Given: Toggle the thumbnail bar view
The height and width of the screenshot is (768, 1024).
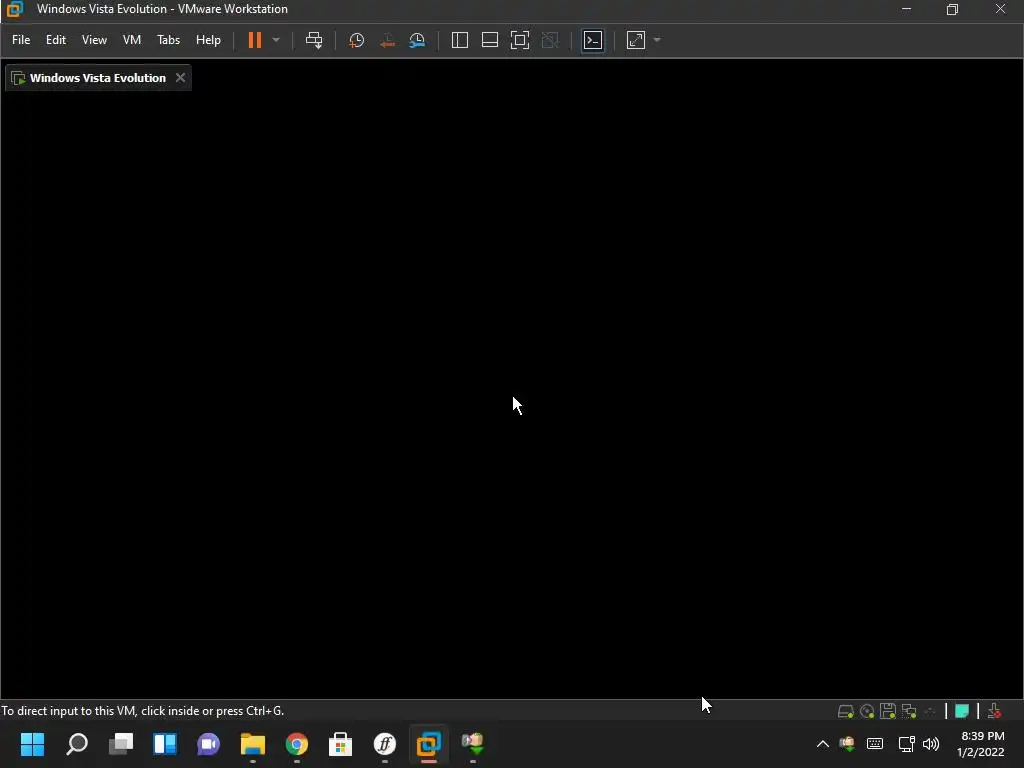Looking at the screenshot, I should (x=490, y=40).
